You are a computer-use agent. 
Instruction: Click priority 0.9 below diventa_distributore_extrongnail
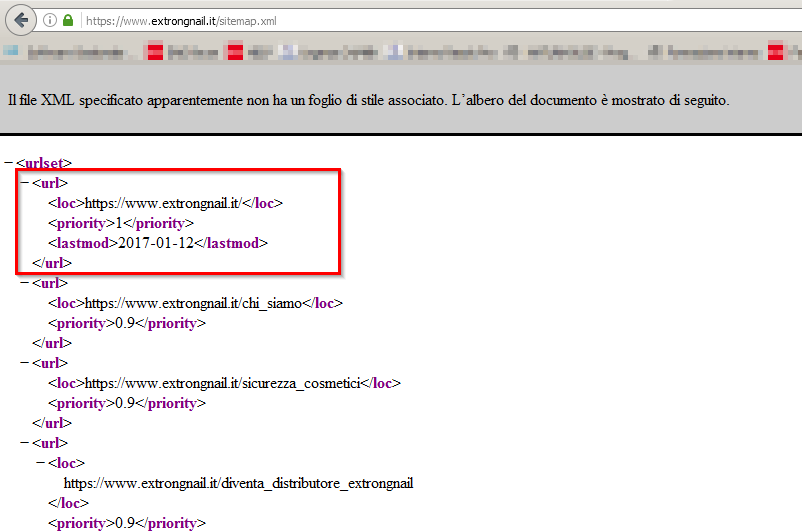[x=127, y=523]
